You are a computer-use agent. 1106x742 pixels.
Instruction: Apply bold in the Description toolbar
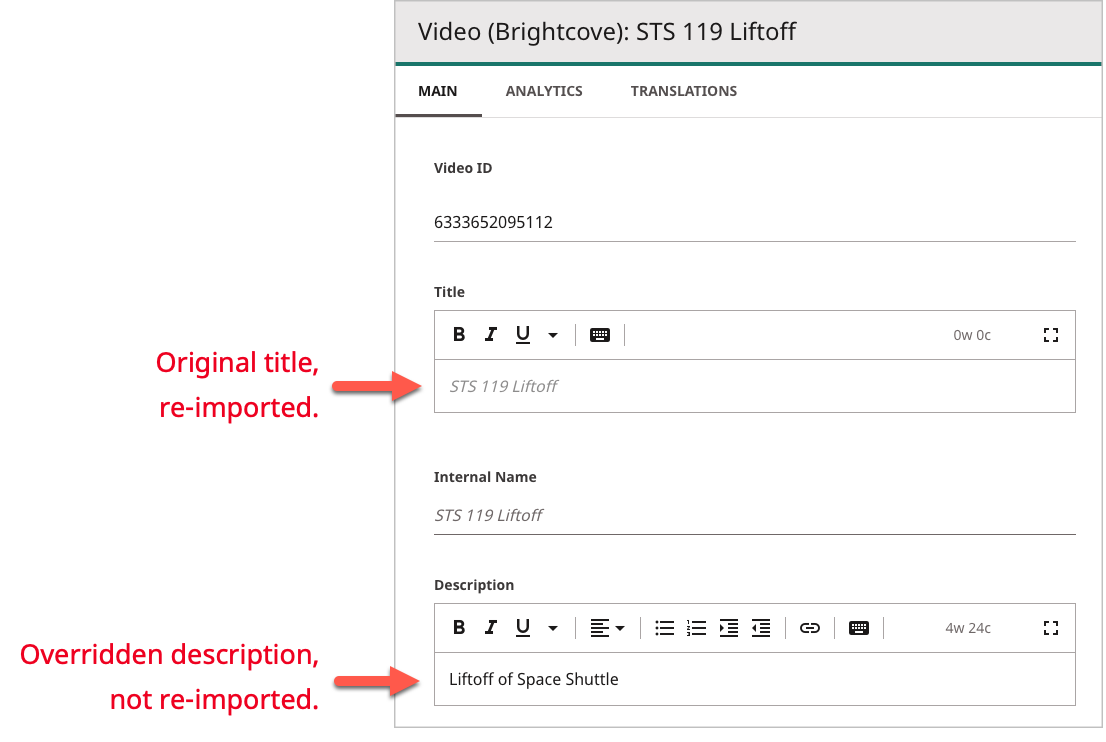tap(458, 628)
